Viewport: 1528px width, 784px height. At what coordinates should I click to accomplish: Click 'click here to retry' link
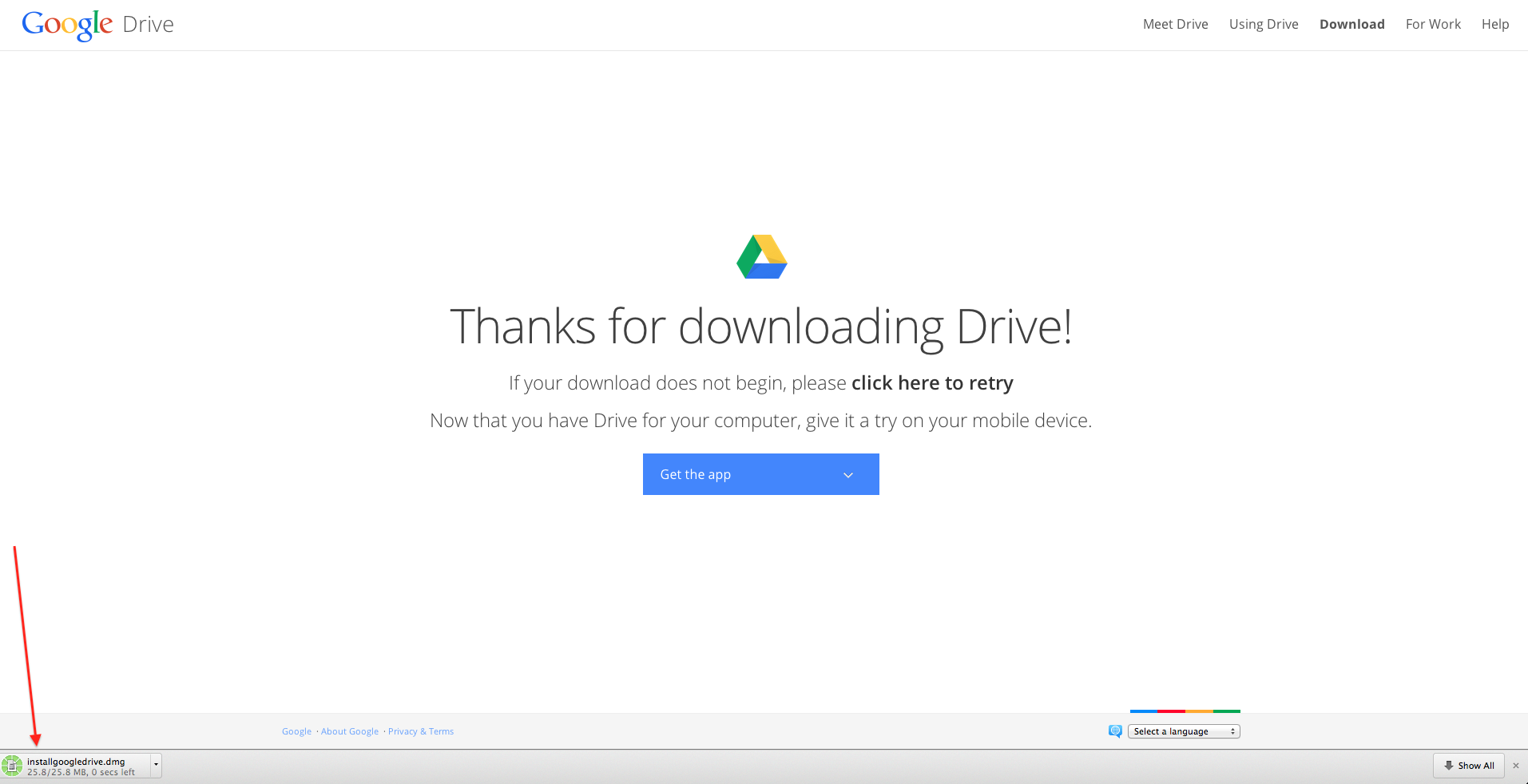(932, 383)
